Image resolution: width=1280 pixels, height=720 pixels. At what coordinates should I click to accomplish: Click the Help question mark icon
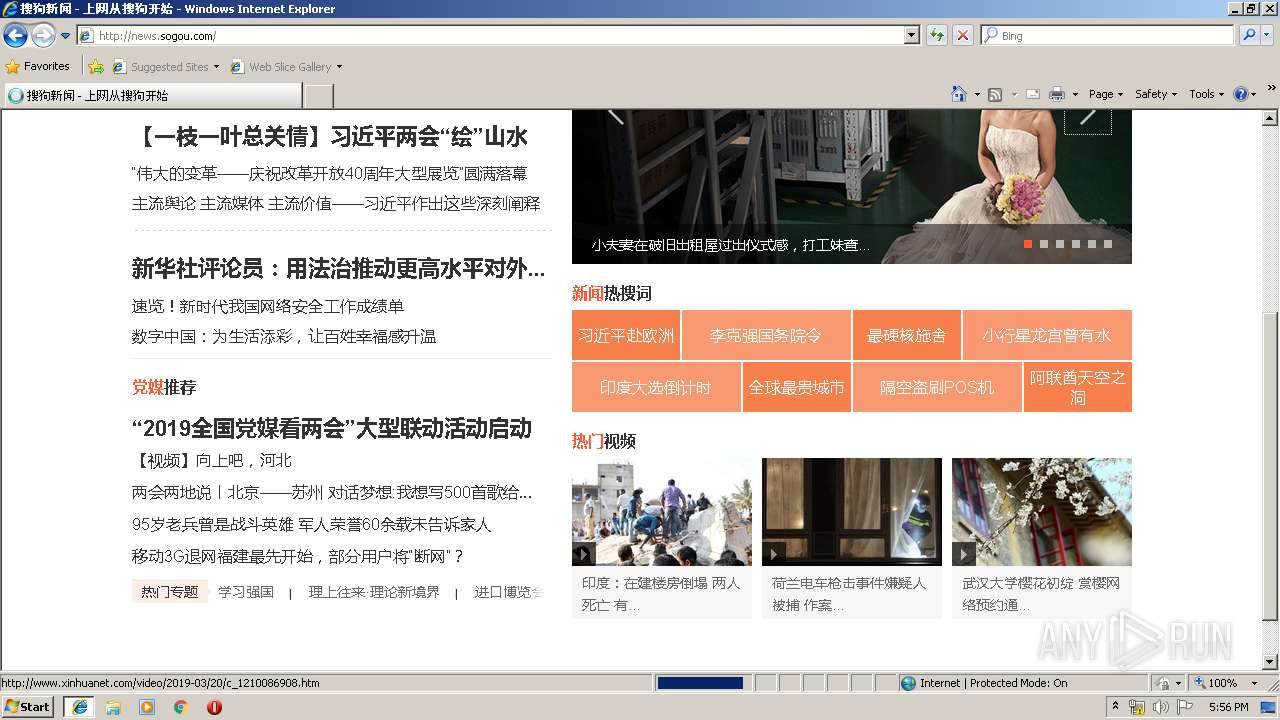pyautogui.click(x=1241, y=94)
